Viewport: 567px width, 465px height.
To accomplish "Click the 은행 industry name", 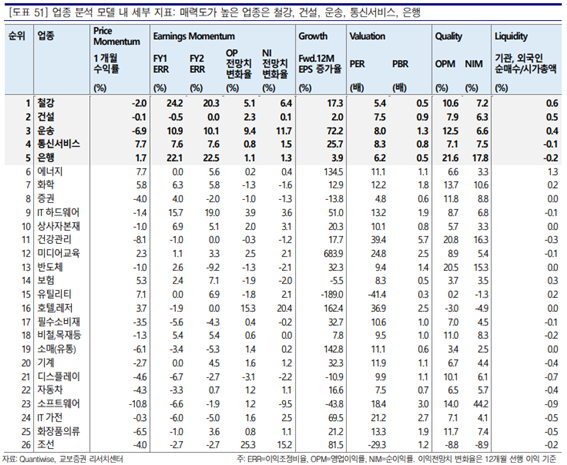I will click(46, 158).
